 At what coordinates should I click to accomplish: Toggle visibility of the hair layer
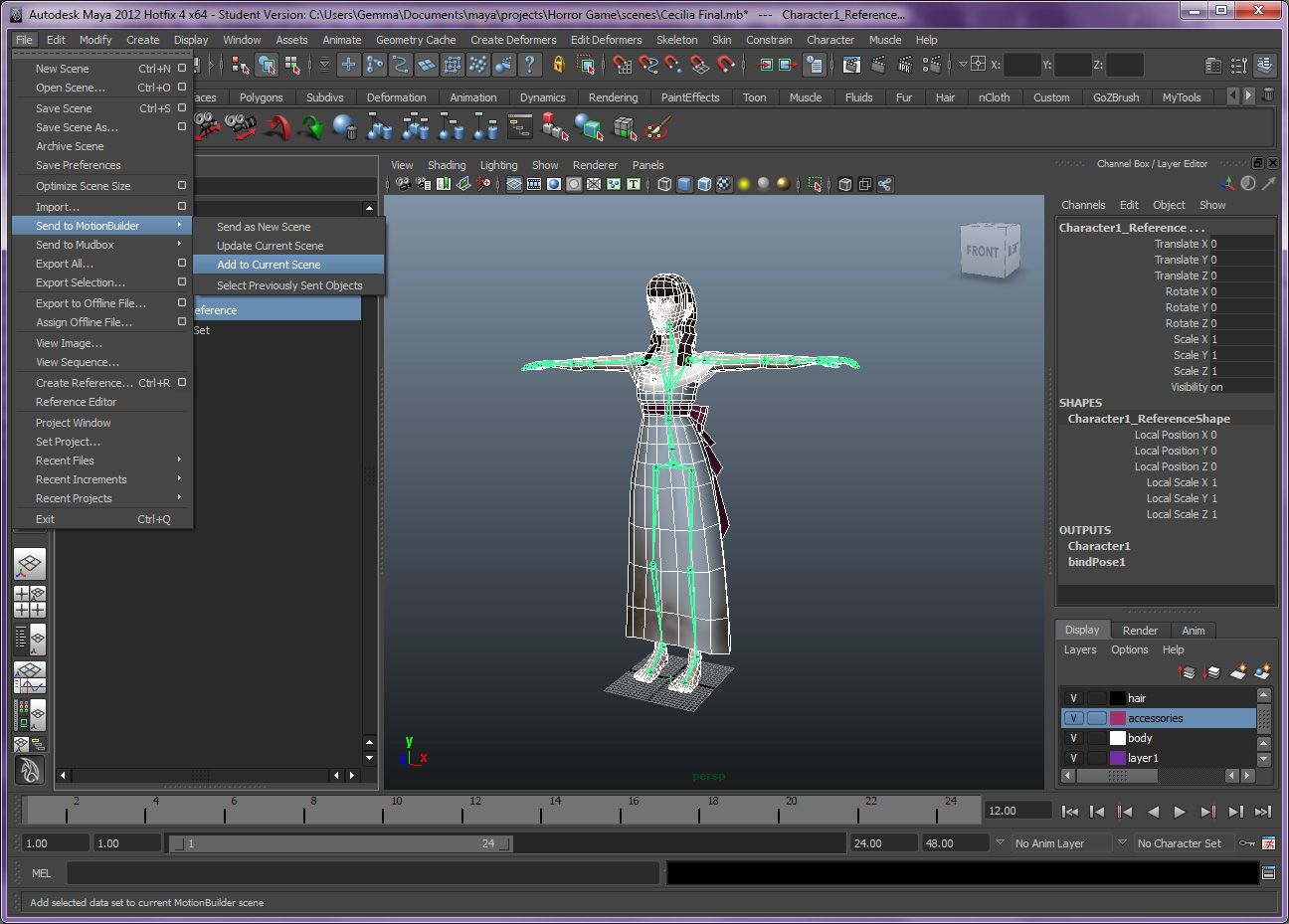(x=1074, y=697)
